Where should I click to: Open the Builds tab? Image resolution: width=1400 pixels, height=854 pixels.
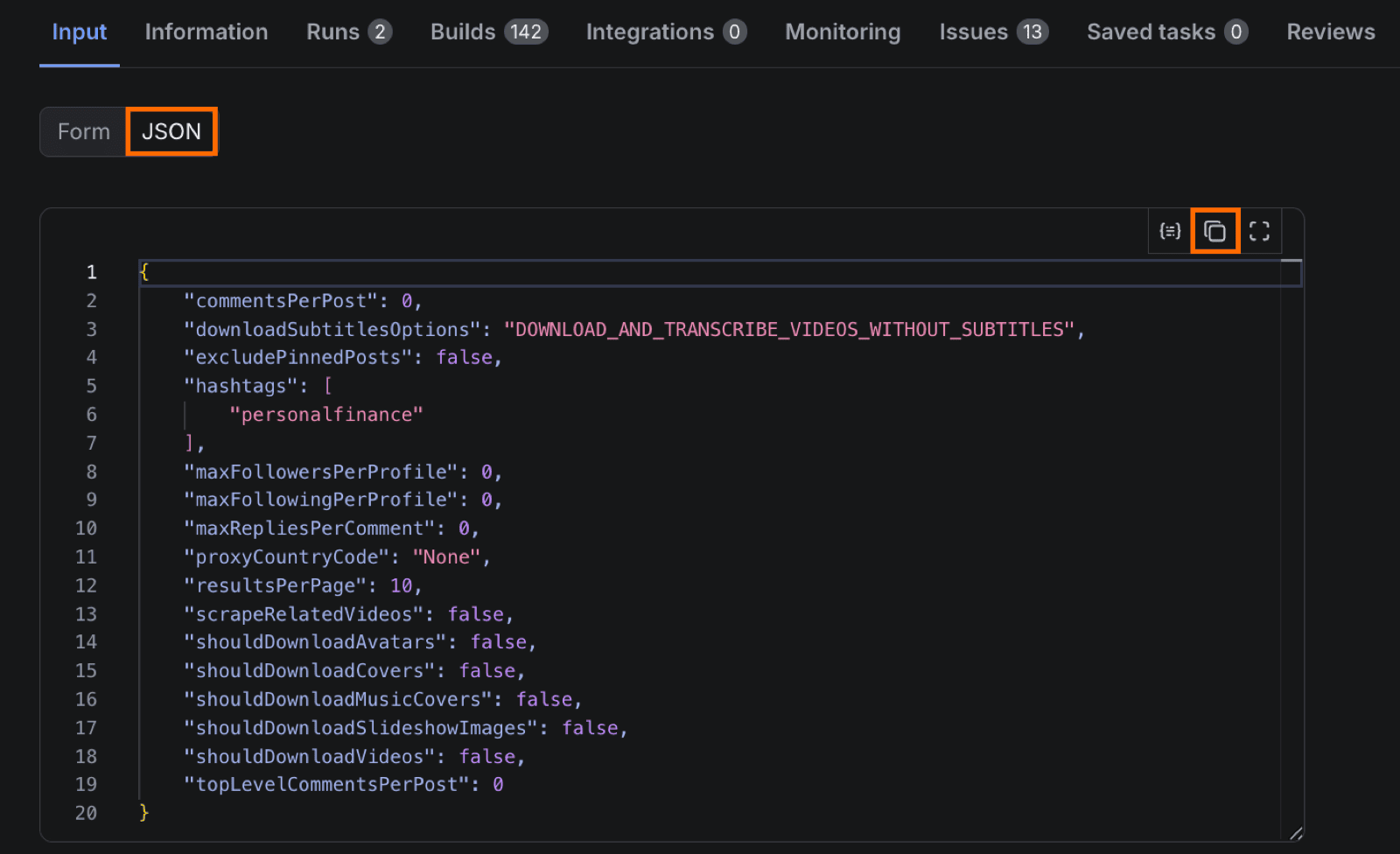[x=489, y=32]
